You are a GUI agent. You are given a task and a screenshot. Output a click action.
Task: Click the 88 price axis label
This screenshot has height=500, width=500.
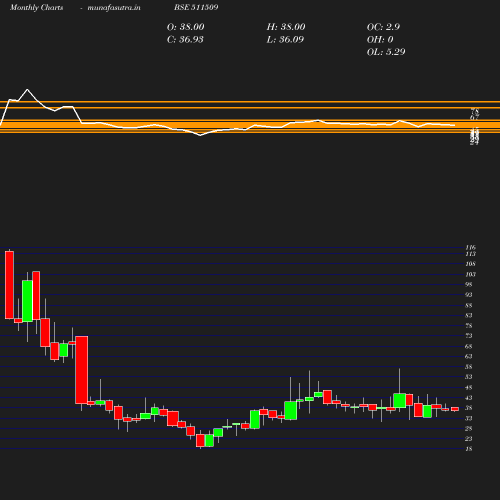[469, 305]
